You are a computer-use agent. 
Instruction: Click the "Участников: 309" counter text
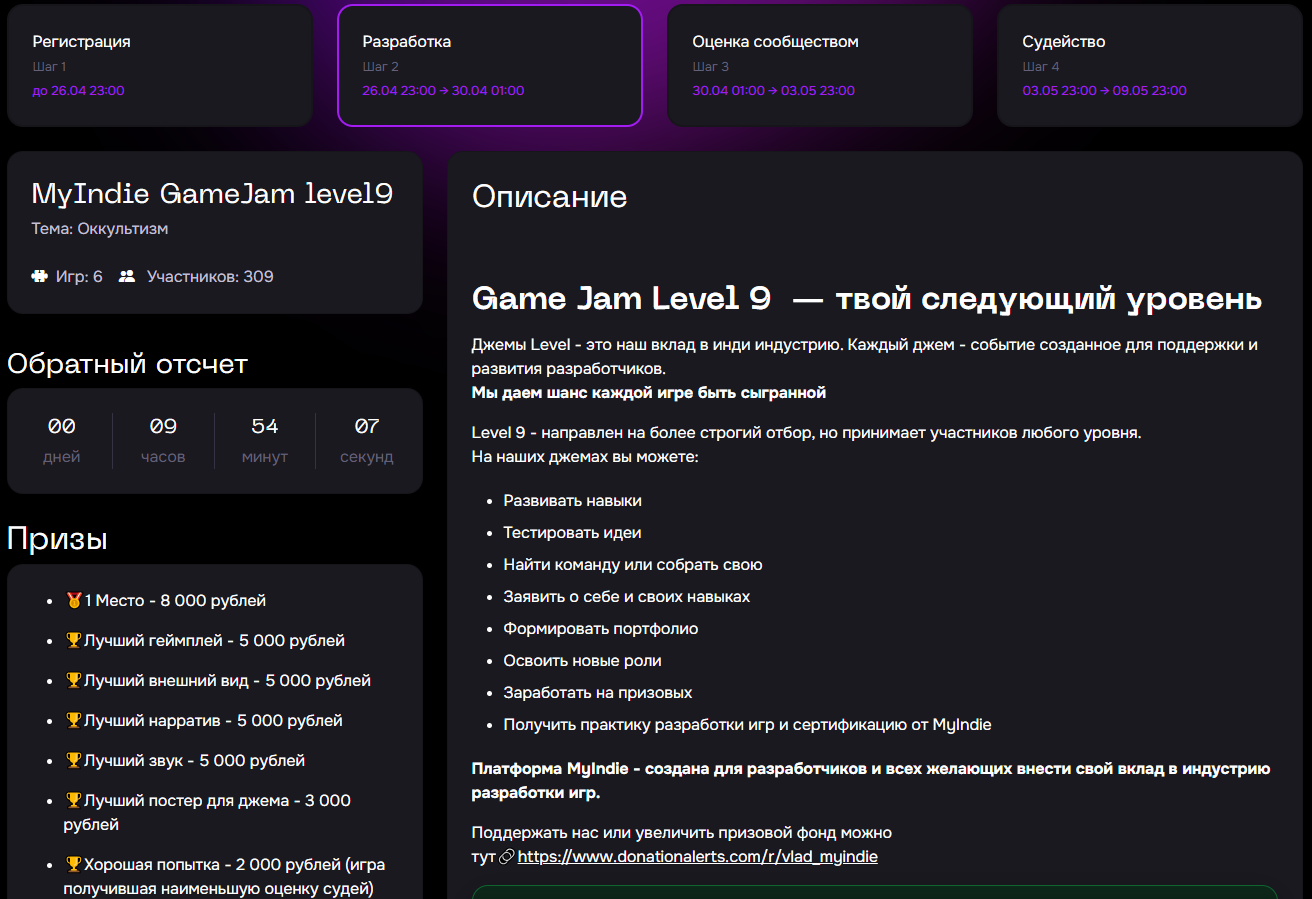tap(210, 276)
